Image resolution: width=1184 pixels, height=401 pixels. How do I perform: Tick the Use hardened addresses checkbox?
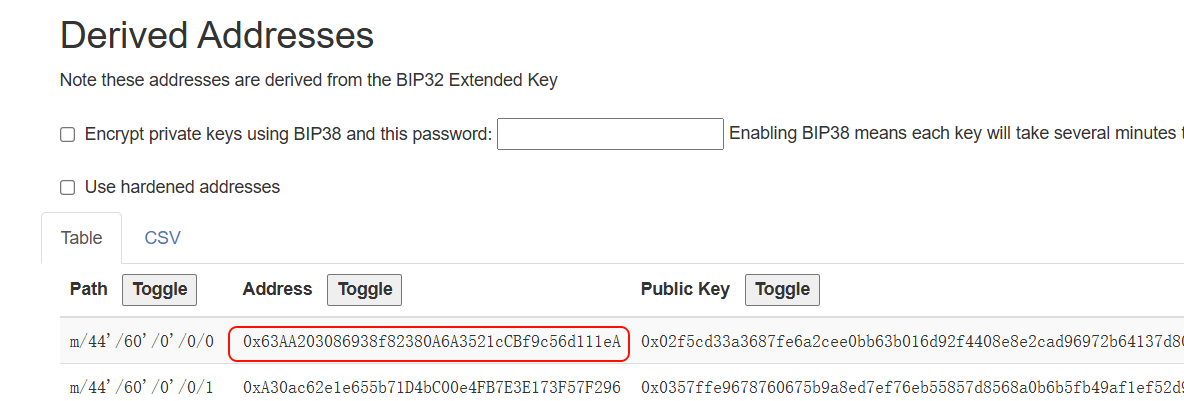pyautogui.click(x=68, y=187)
